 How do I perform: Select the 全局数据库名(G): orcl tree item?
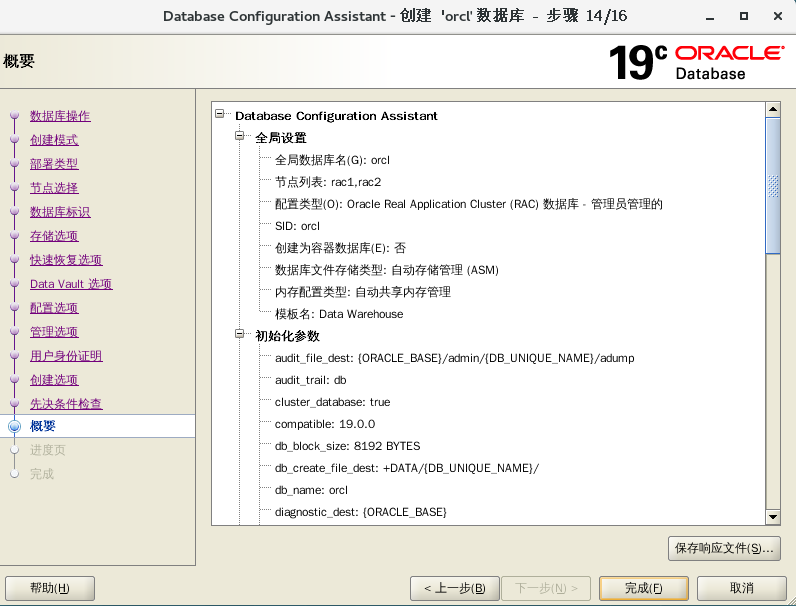(x=332, y=160)
